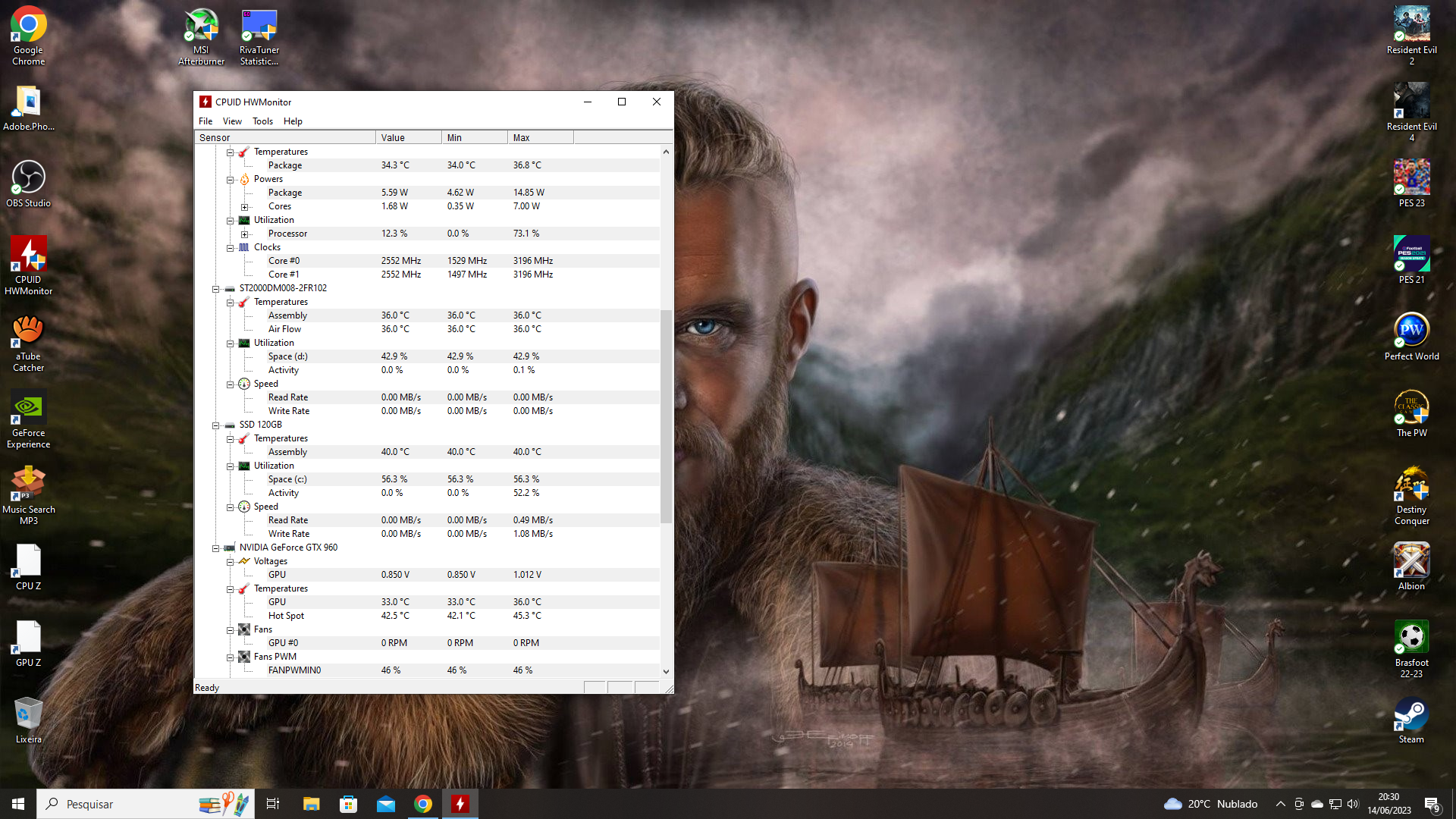Screen dimensions: 1456x819
Task: Expand the Cores power row
Action: click(x=244, y=207)
